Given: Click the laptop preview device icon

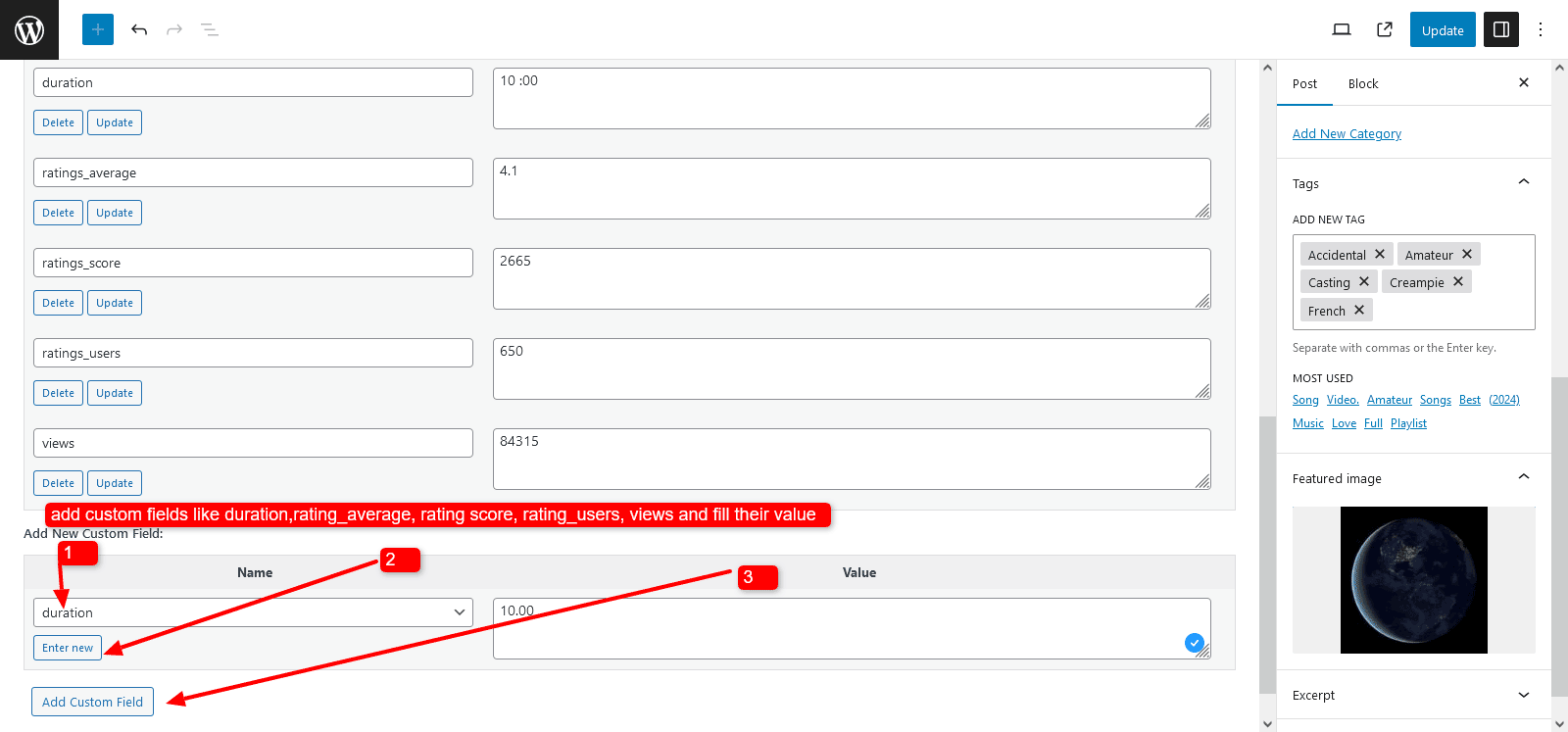Looking at the screenshot, I should pyautogui.click(x=1342, y=29).
